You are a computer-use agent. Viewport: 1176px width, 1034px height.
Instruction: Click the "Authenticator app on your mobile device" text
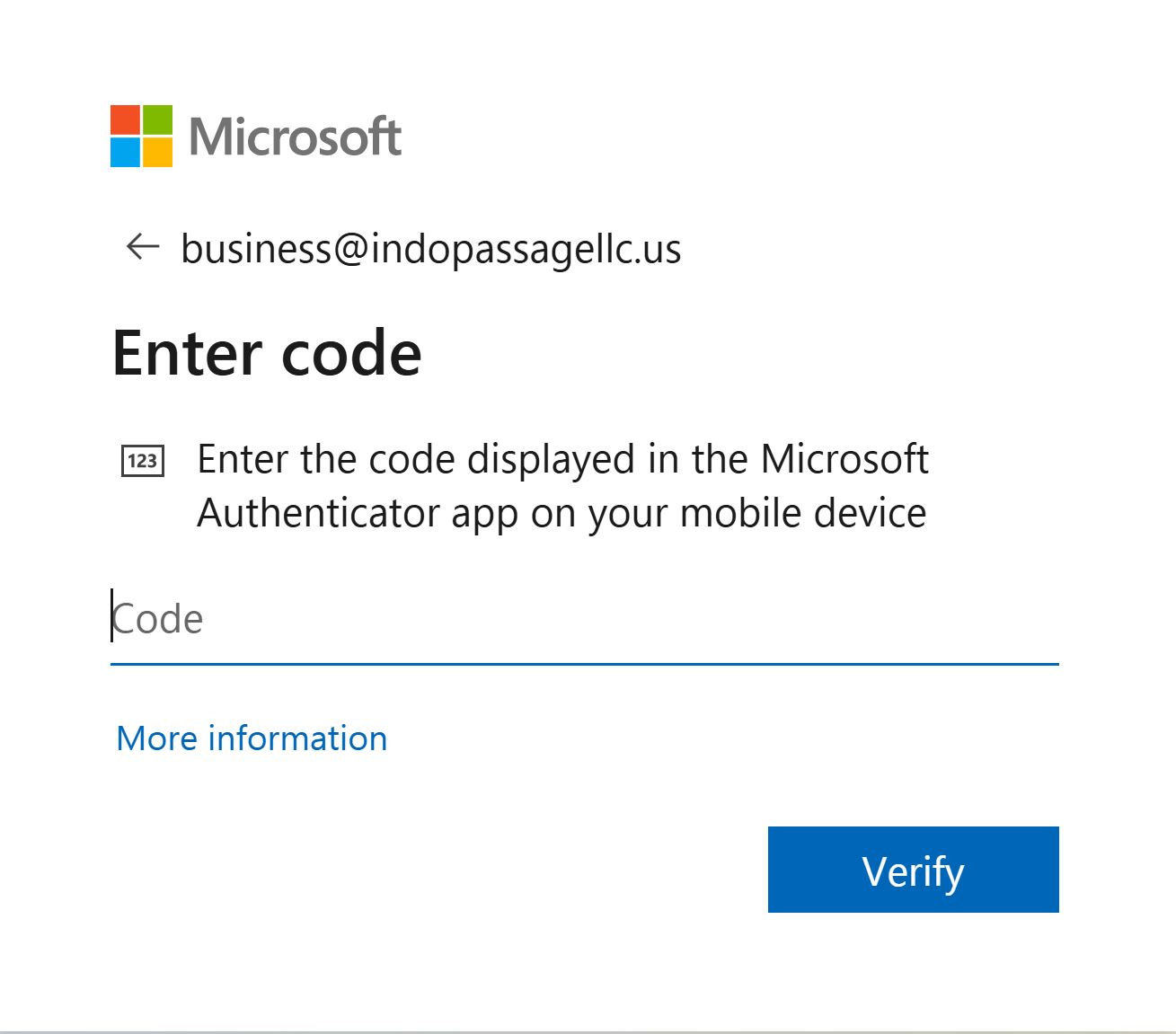[x=561, y=514]
